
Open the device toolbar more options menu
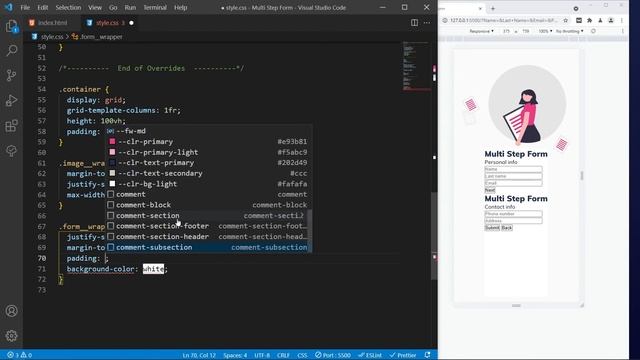(622, 31)
